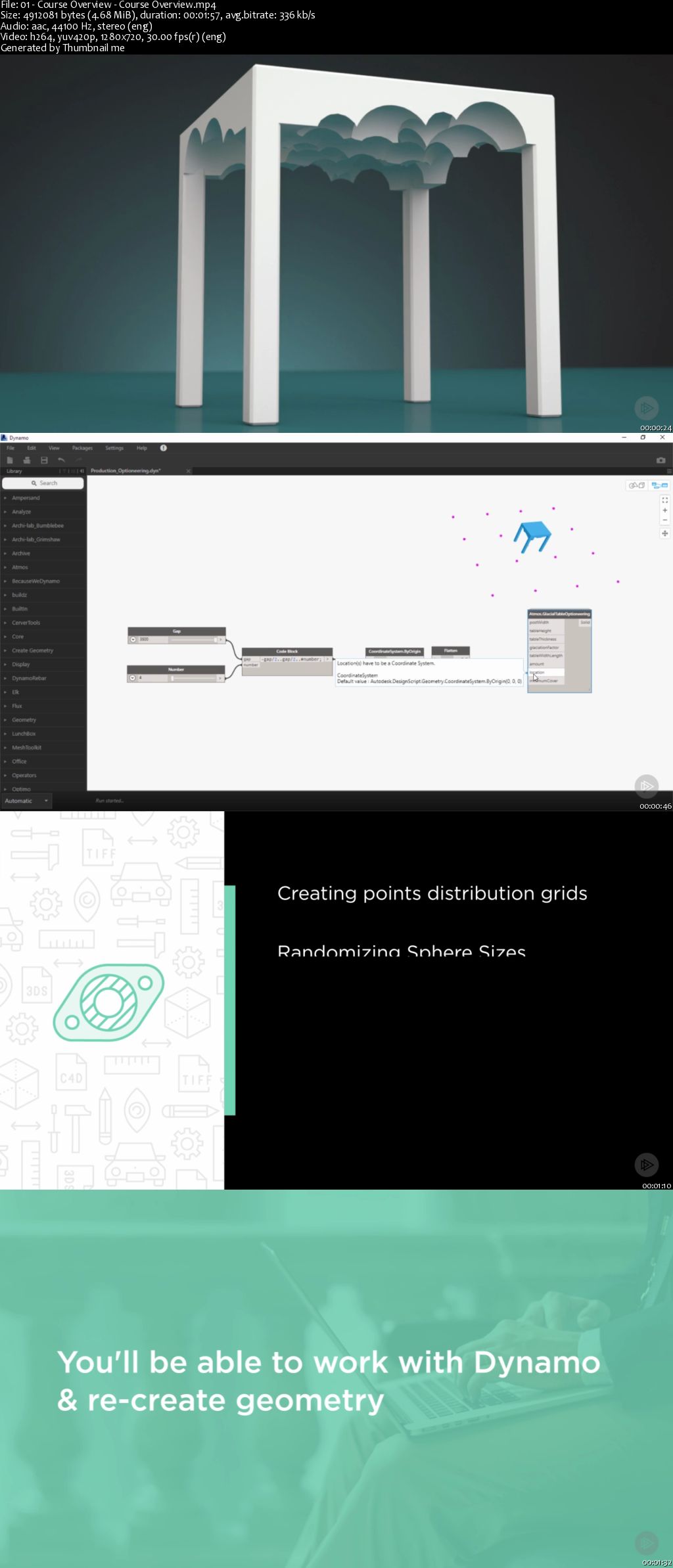
Task: Expand the MeshToolkit category
Action: tap(43, 748)
